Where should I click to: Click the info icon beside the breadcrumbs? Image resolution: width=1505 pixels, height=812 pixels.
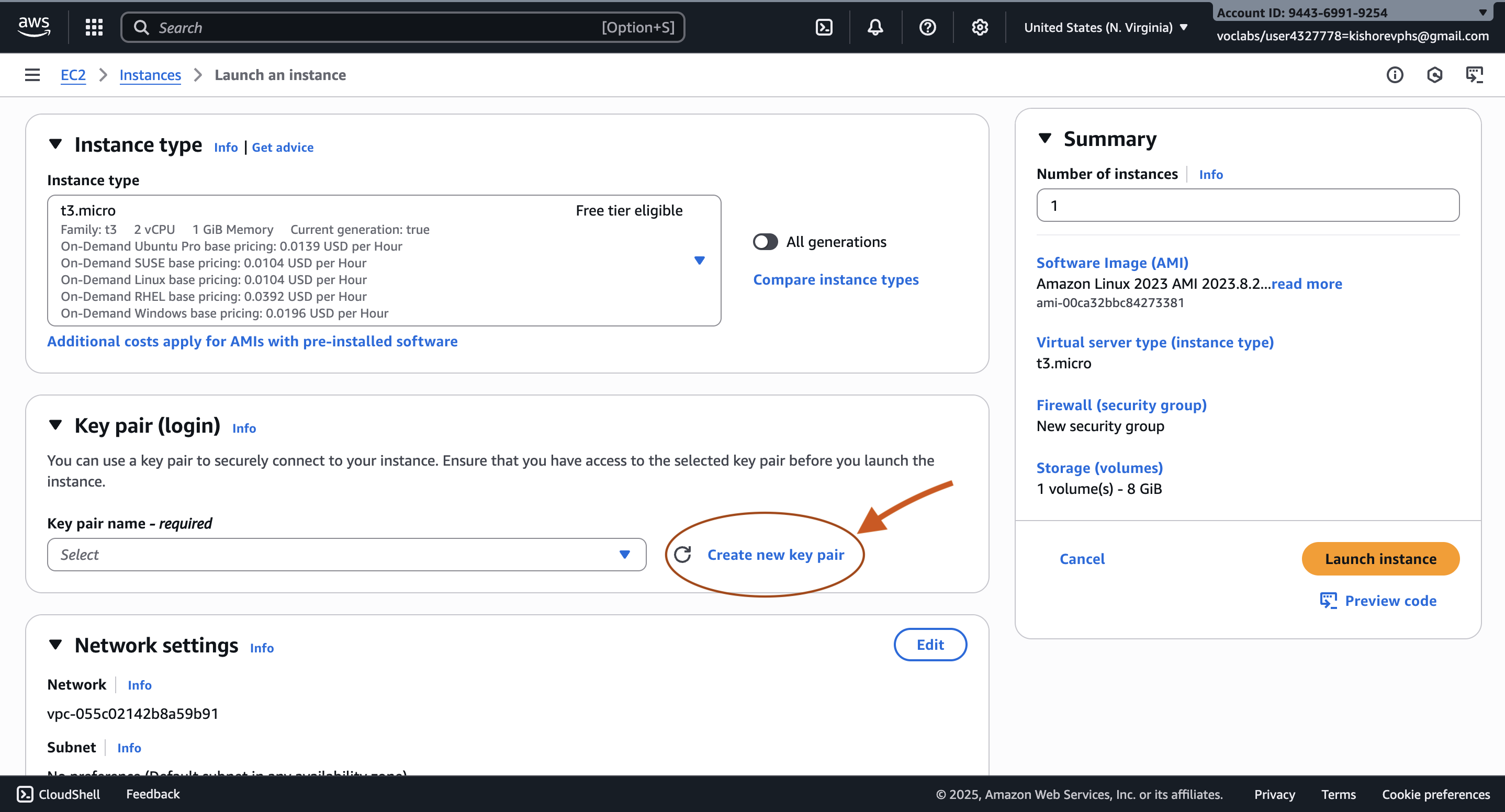coord(1395,75)
